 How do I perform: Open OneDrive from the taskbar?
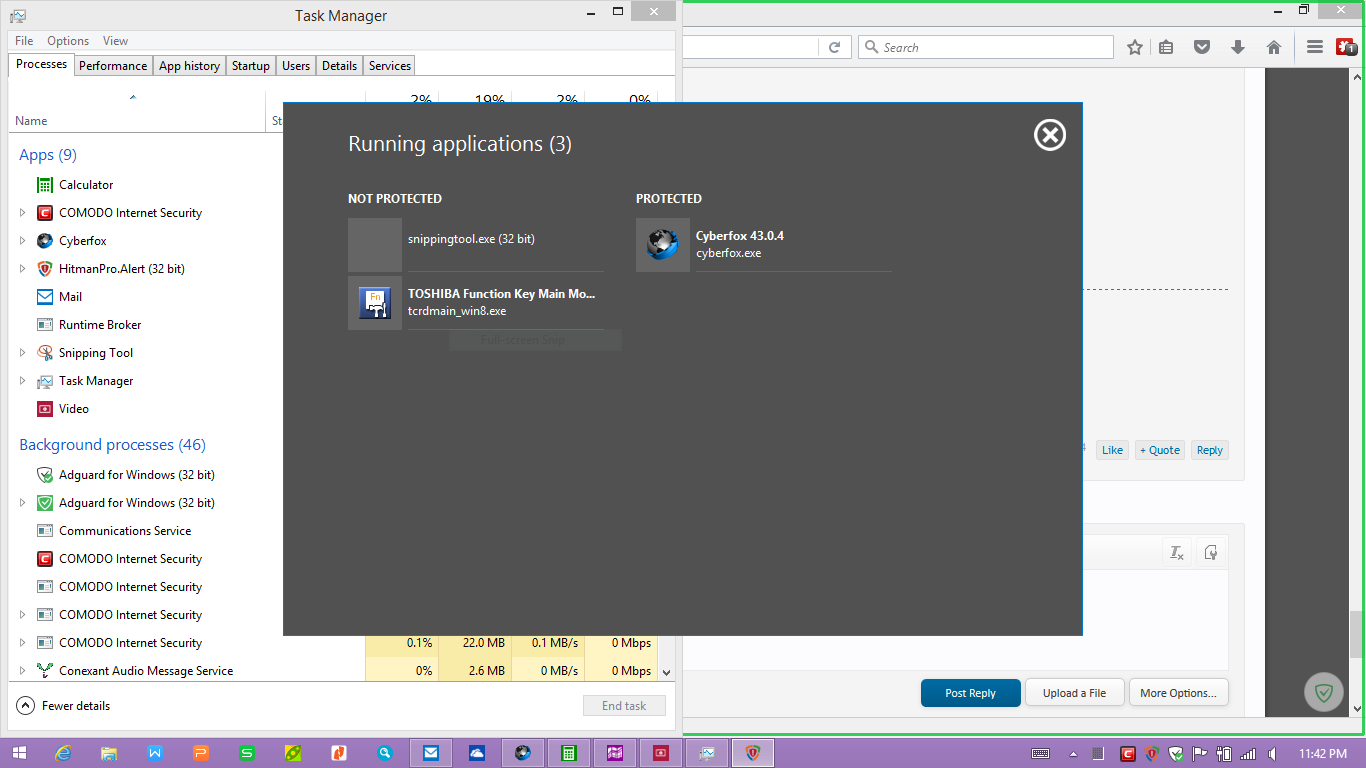(476, 753)
